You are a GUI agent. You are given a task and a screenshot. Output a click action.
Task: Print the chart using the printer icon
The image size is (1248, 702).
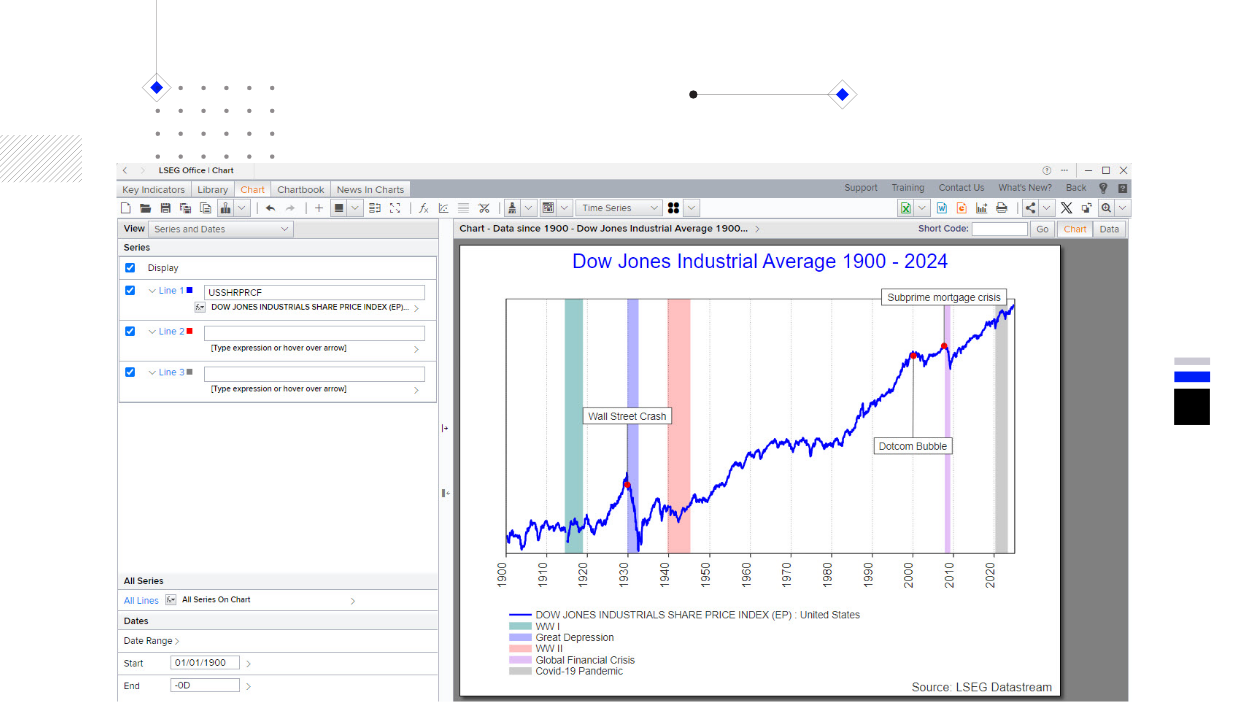1001,208
